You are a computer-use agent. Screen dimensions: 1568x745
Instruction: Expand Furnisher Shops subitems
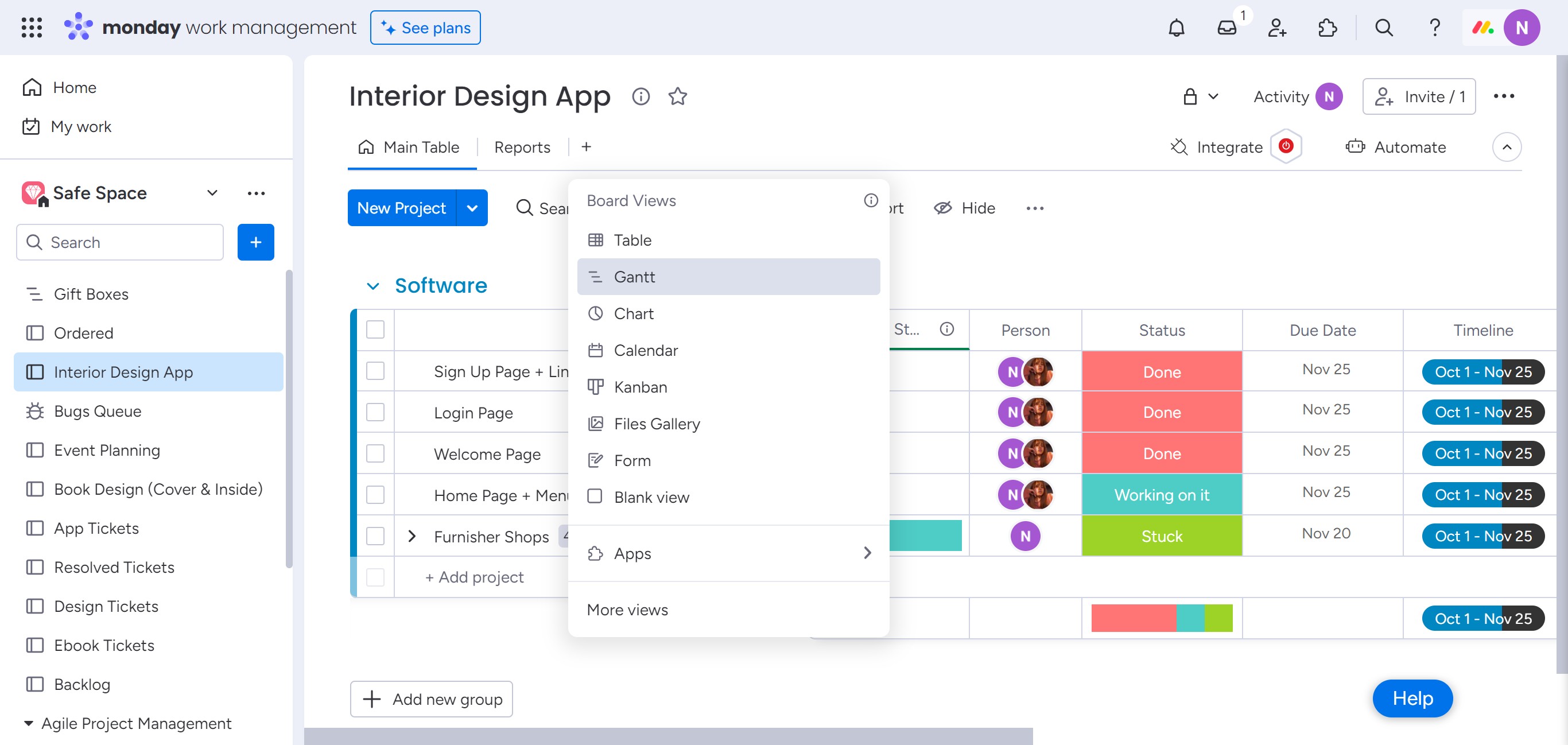[x=412, y=536]
